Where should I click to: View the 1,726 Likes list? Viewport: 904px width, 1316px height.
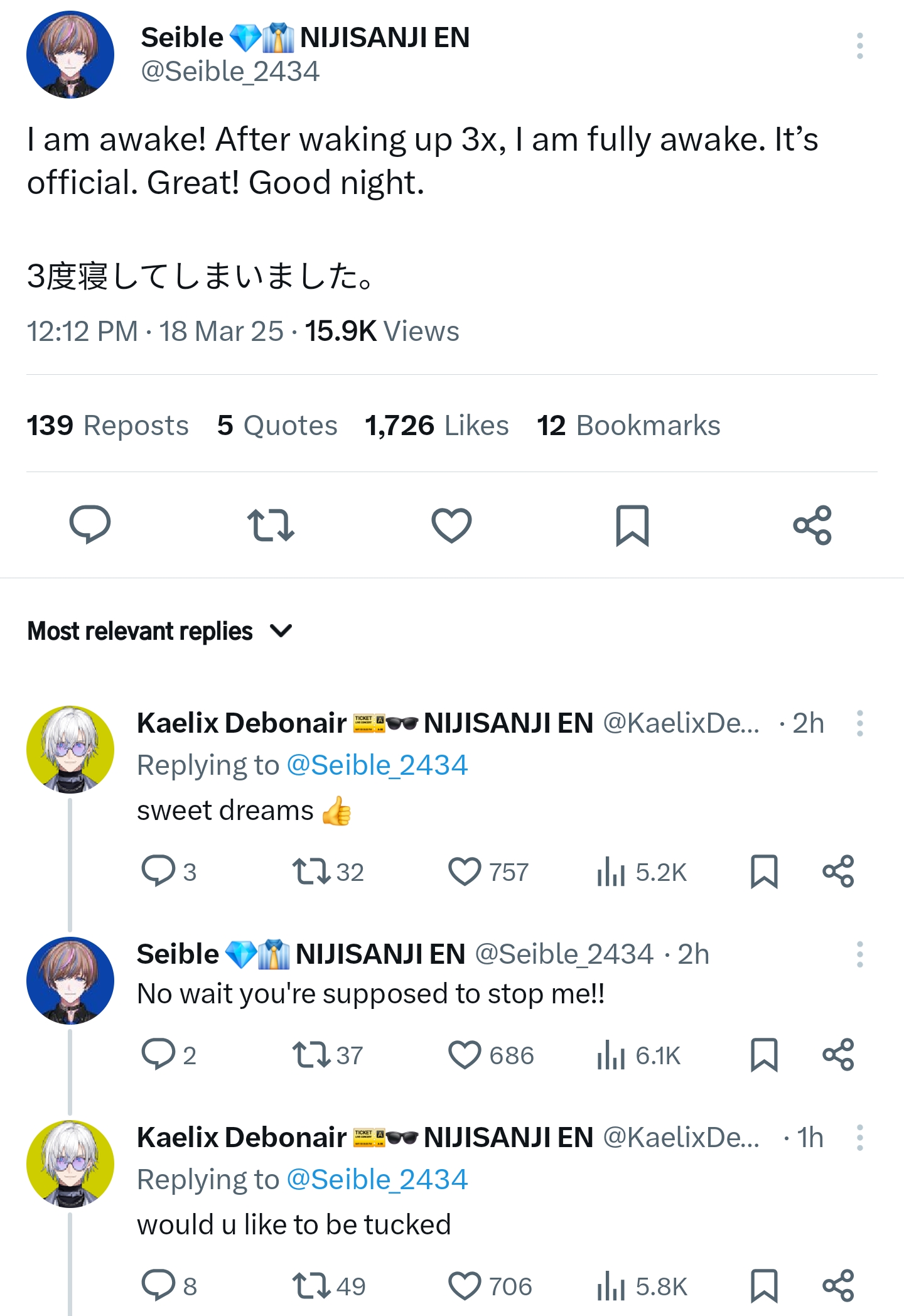(436, 426)
